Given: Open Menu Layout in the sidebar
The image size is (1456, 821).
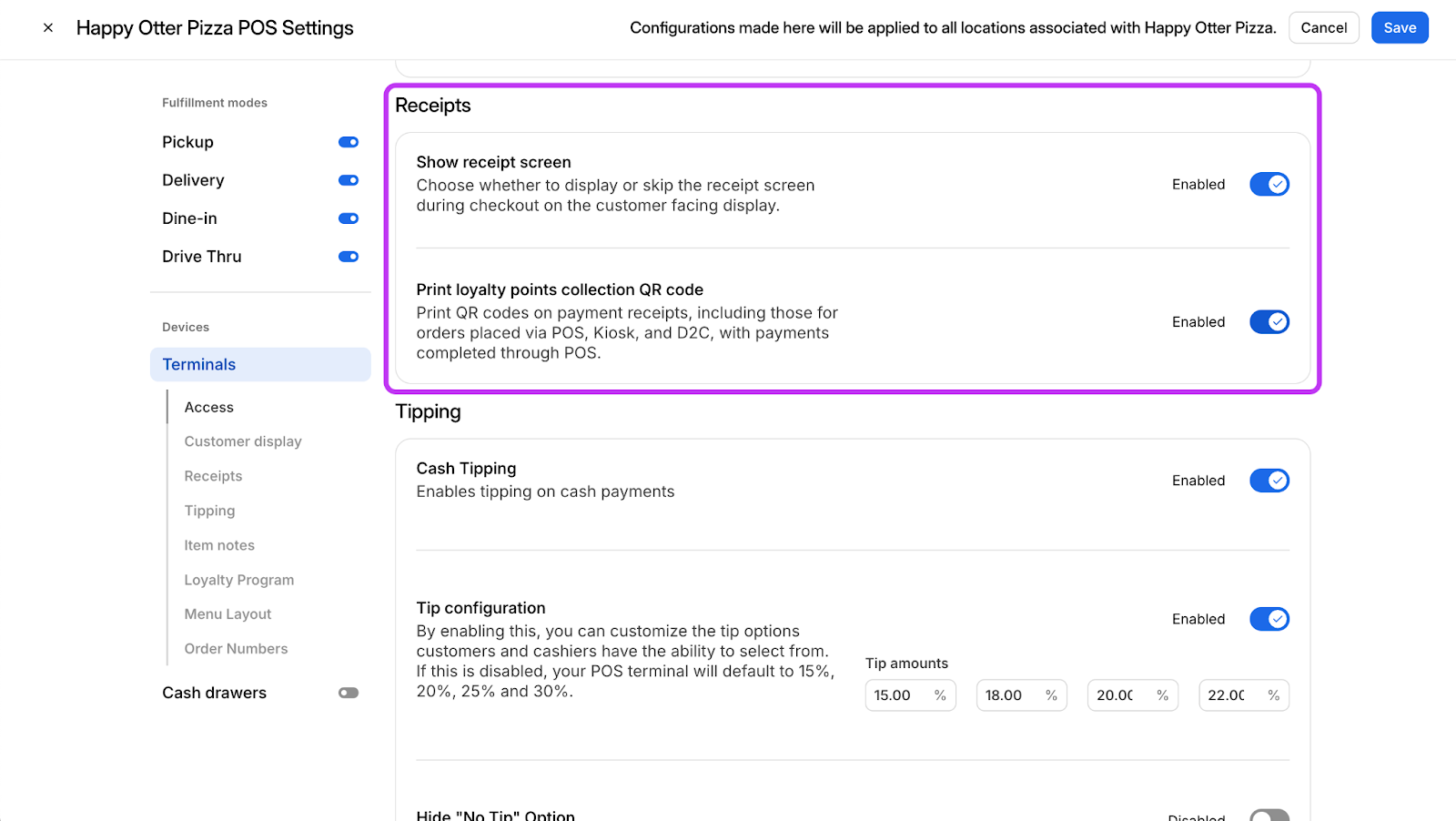Looking at the screenshot, I should (x=227, y=614).
